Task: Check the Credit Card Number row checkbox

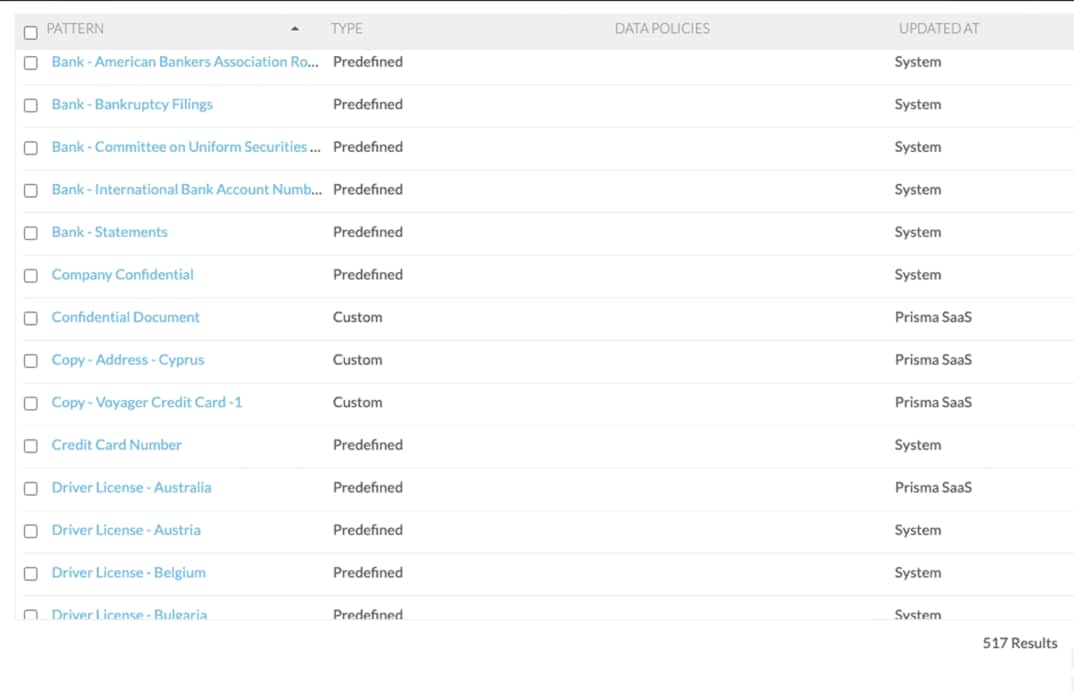Action: coord(30,446)
